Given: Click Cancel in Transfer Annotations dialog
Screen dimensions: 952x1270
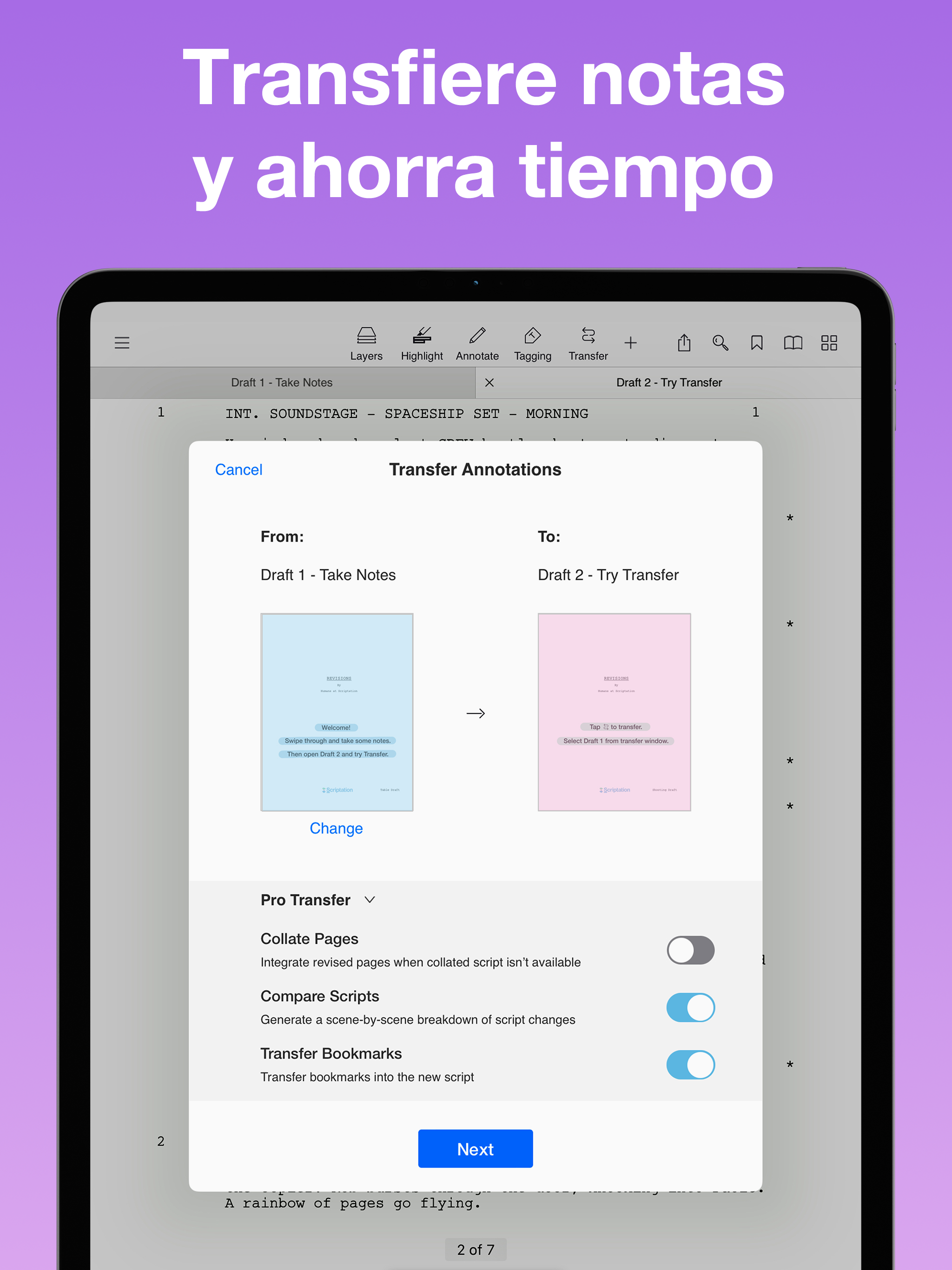Looking at the screenshot, I should tap(238, 470).
